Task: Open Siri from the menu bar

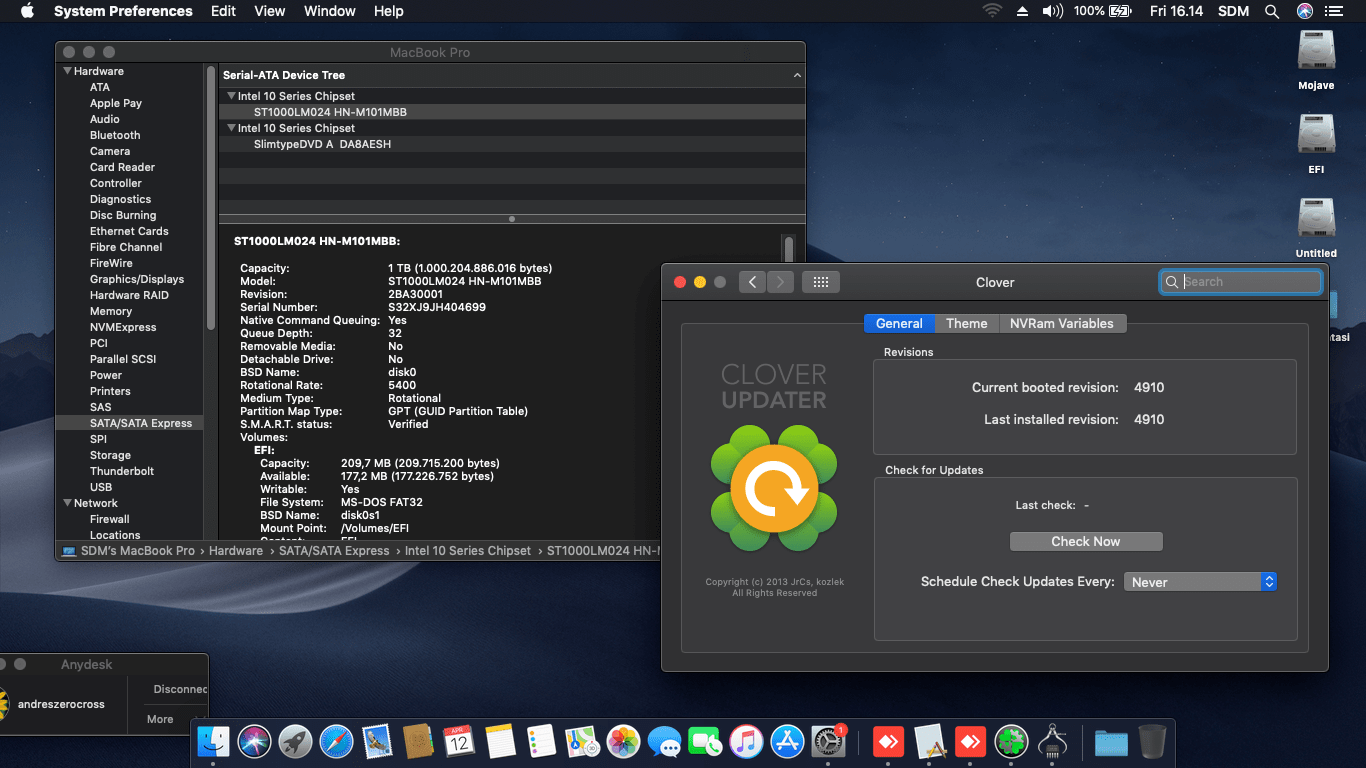Action: [1304, 11]
